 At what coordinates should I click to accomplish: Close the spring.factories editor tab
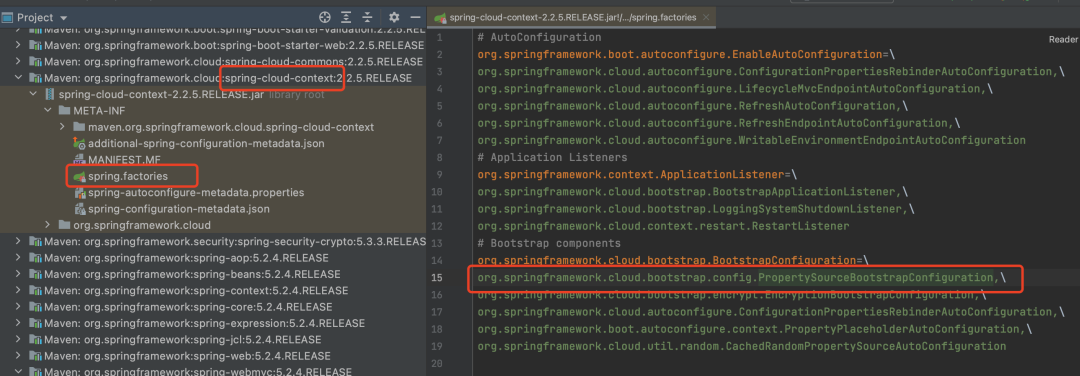click(x=707, y=17)
